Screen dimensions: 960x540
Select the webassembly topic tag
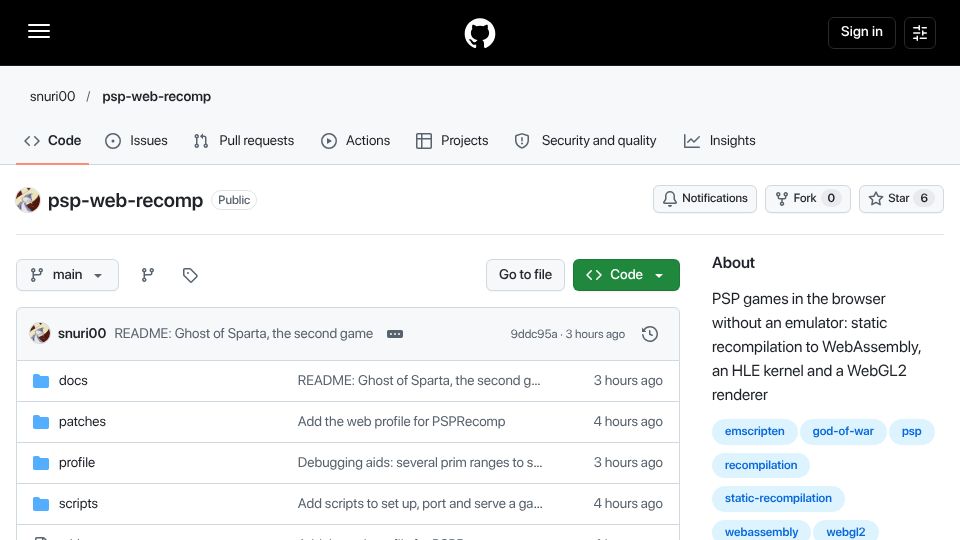761,532
